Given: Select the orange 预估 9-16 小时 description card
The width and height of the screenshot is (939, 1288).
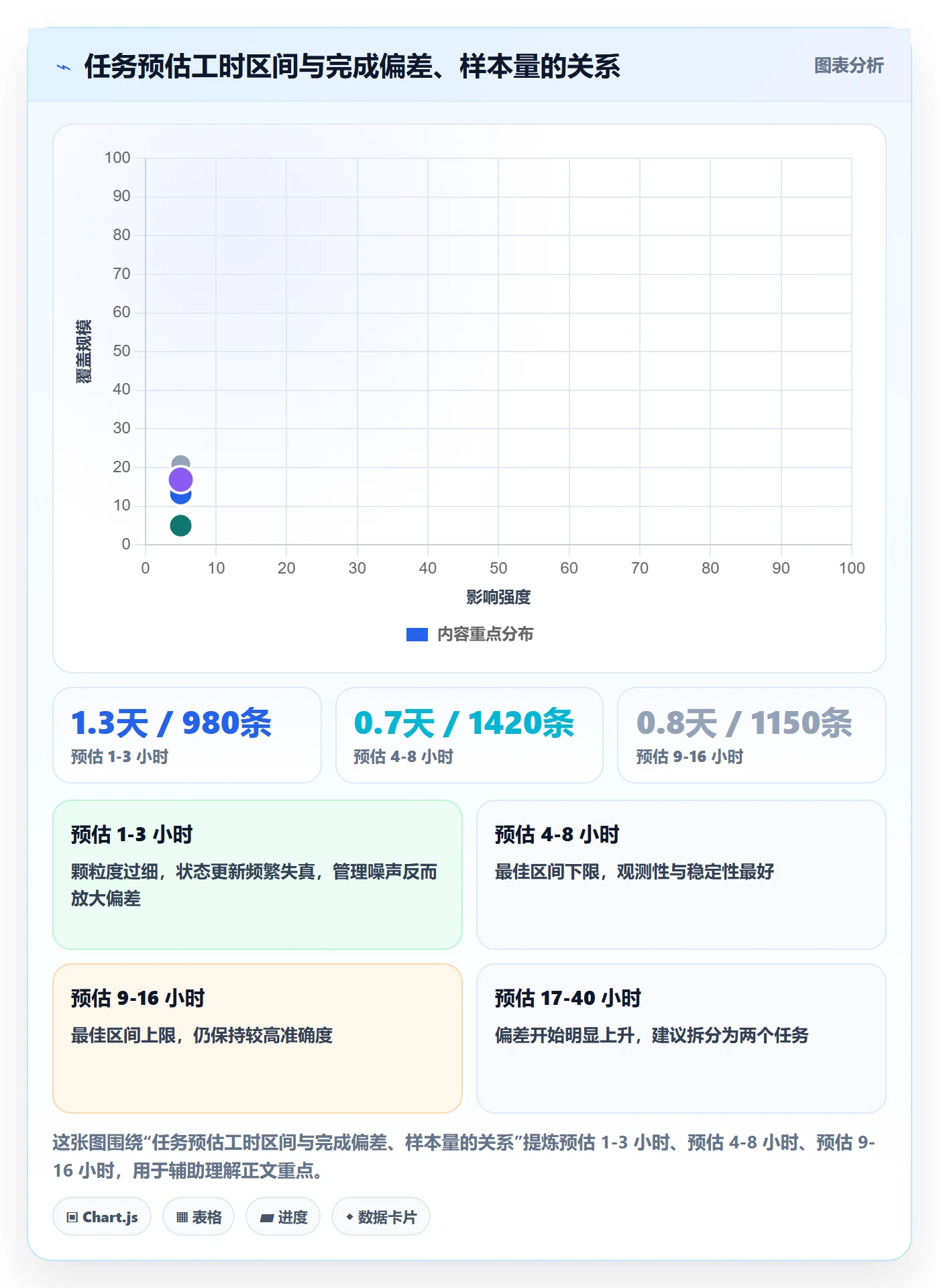Looking at the screenshot, I should coord(258,1038).
